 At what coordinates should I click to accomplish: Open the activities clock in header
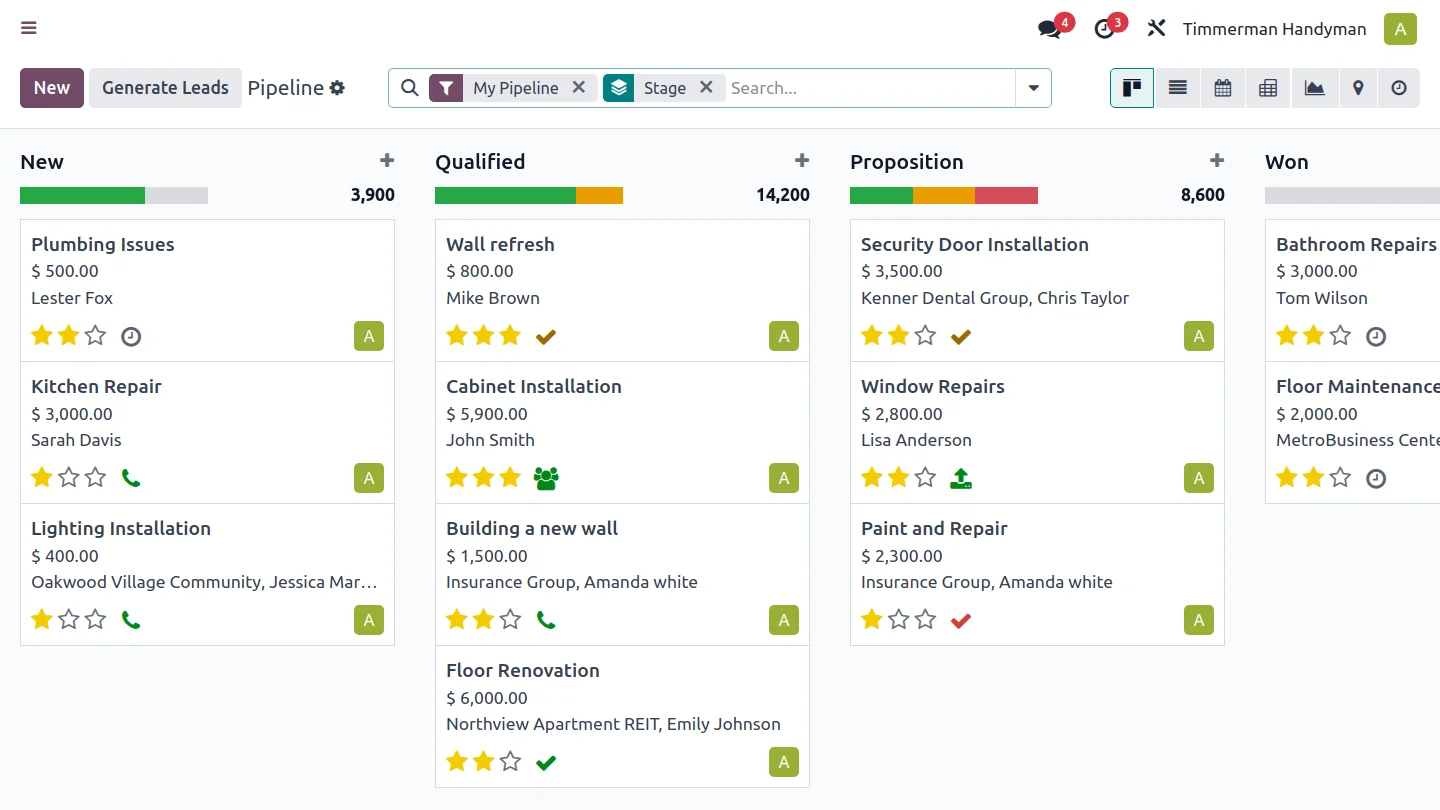click(1104, 29)
